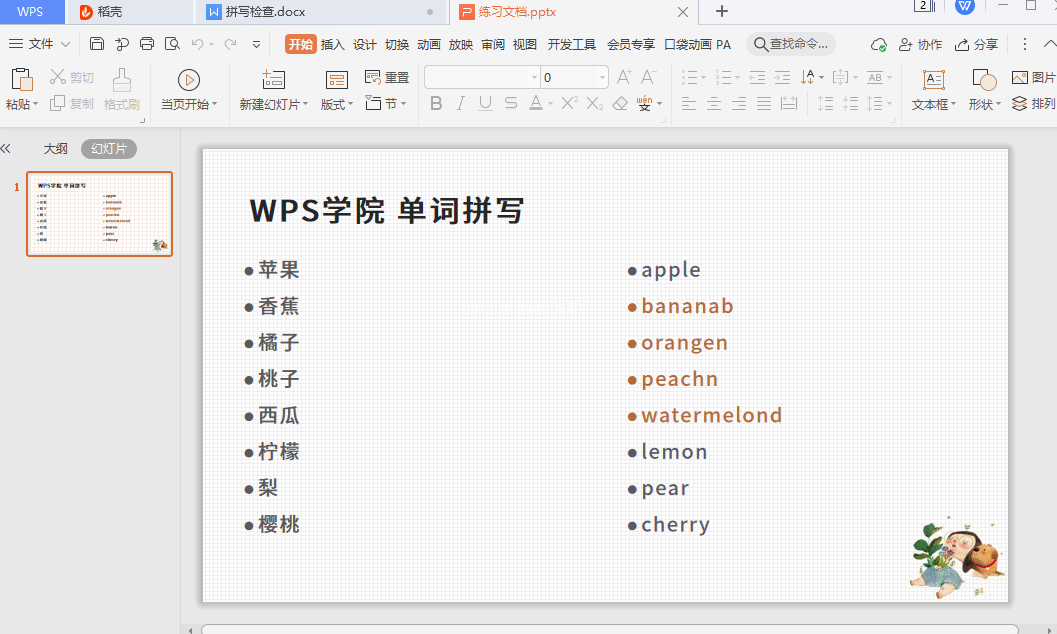This screenshot has width=1057, height=634.
Task: Open the Insert (插入) tab
Action: coord(332,44)
